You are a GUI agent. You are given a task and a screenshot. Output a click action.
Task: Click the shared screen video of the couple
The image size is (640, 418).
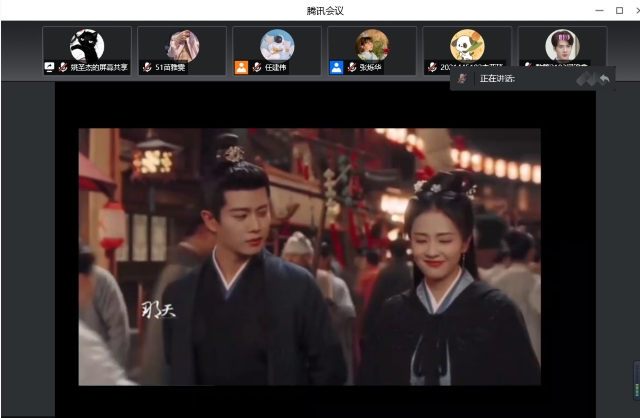(309, 257)
